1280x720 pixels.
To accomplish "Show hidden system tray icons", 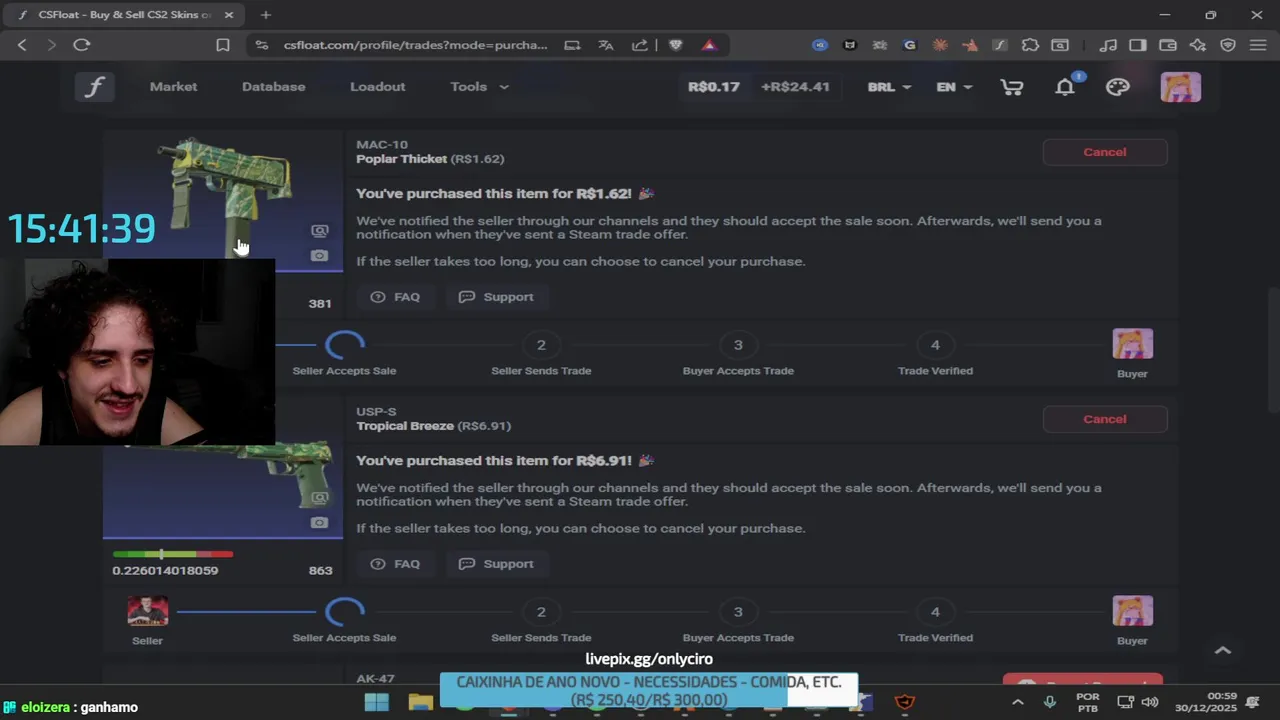I will (x=1017, y=702).
